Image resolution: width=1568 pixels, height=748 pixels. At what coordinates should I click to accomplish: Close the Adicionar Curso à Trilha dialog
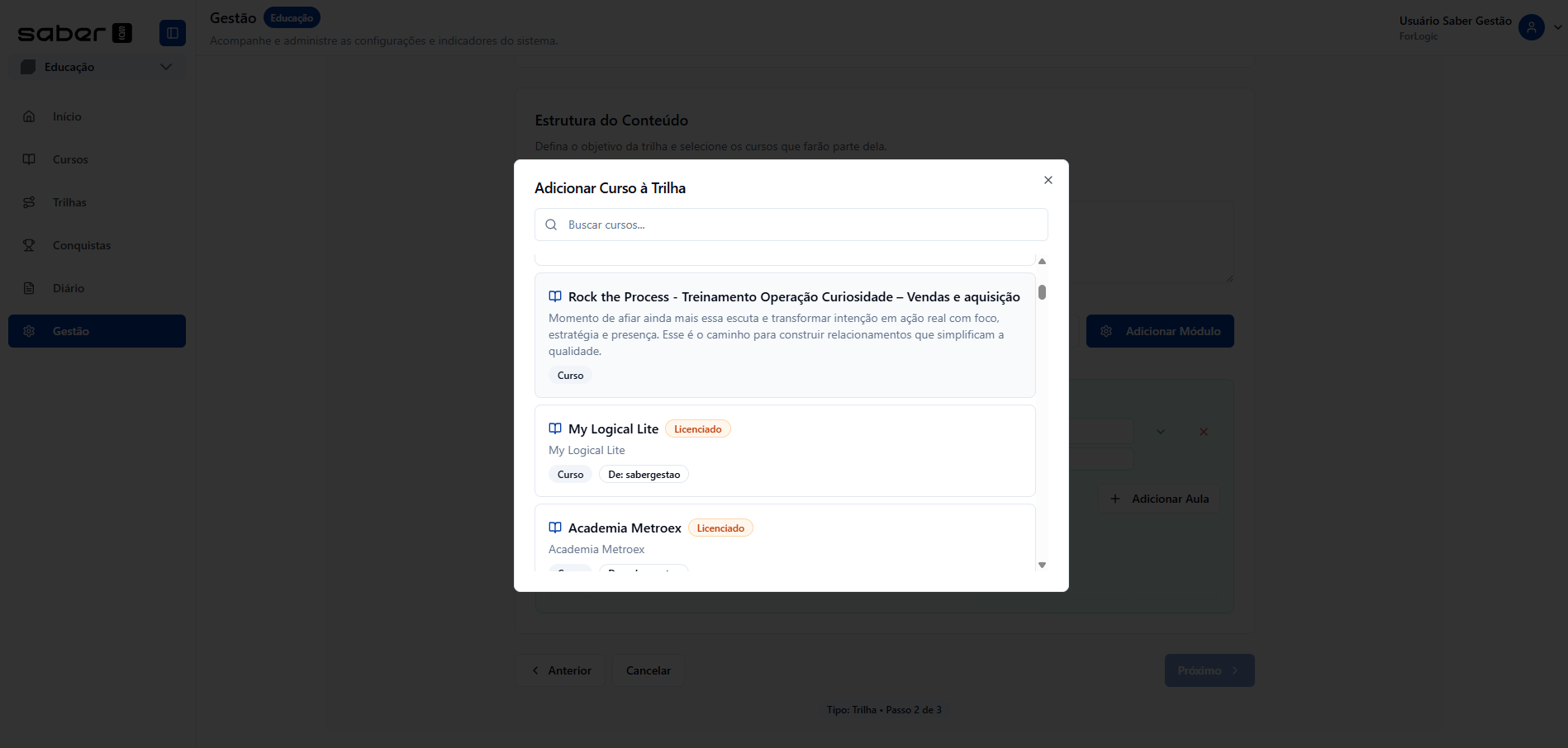[x=1048, y=180]
